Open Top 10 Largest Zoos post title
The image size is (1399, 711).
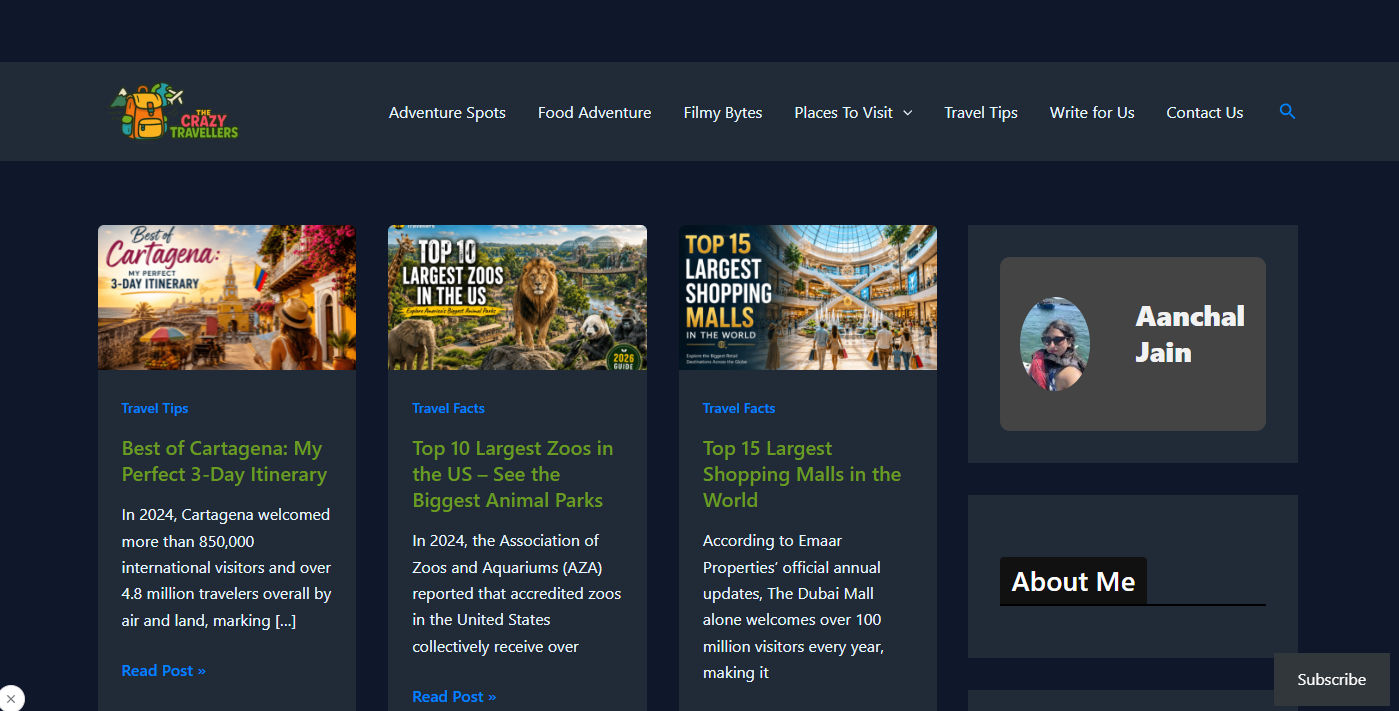tap(513, 474)
